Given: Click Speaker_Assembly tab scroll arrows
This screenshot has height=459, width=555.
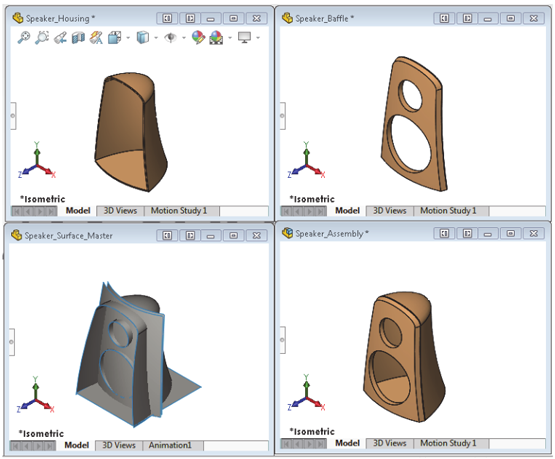Looking at the screenshot, I should (x=304, y=443).
